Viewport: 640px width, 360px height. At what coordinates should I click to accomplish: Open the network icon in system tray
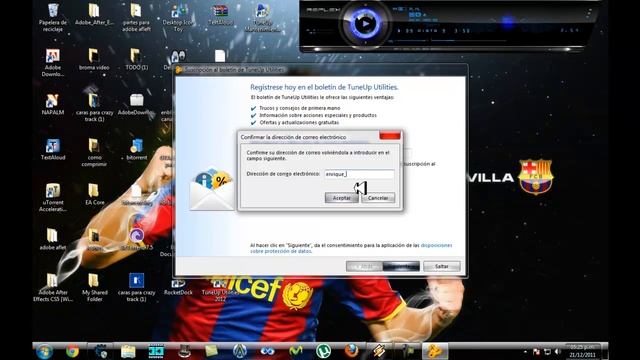coord(547,352)
